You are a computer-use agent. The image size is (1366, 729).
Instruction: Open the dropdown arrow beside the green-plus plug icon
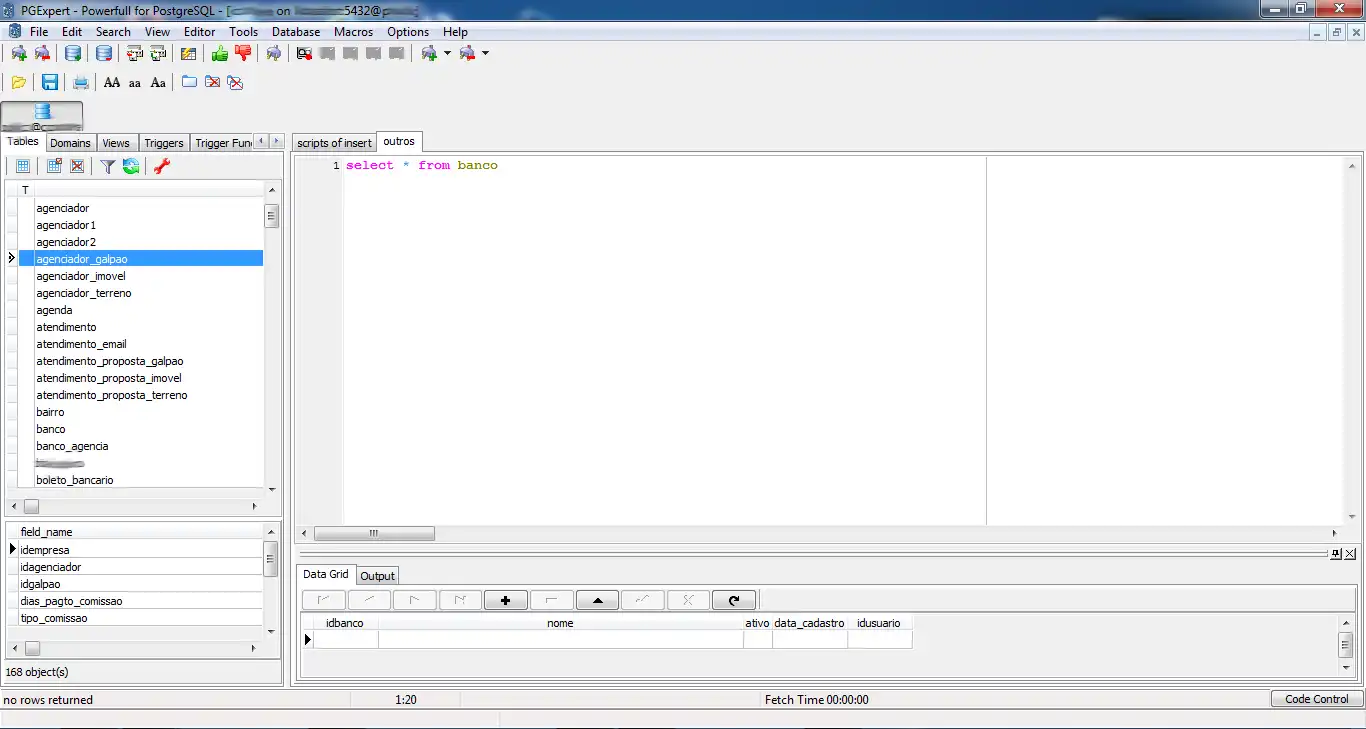click(x=447, y=53)
